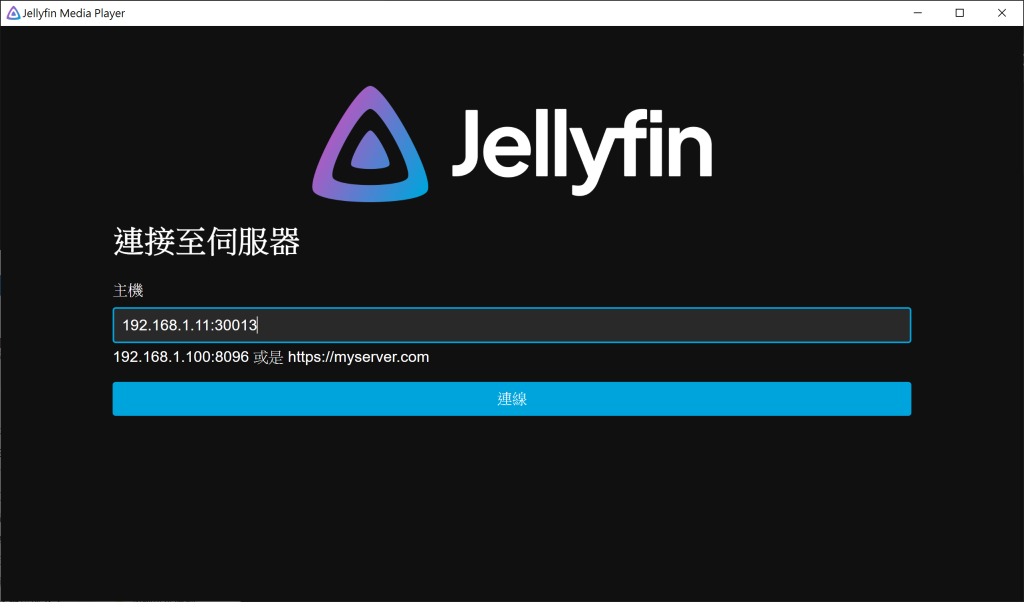Image resolution: width=1024 pixels, height=602 pixels.
Task: Click the 主機 field label
Action: pos(128,291)
